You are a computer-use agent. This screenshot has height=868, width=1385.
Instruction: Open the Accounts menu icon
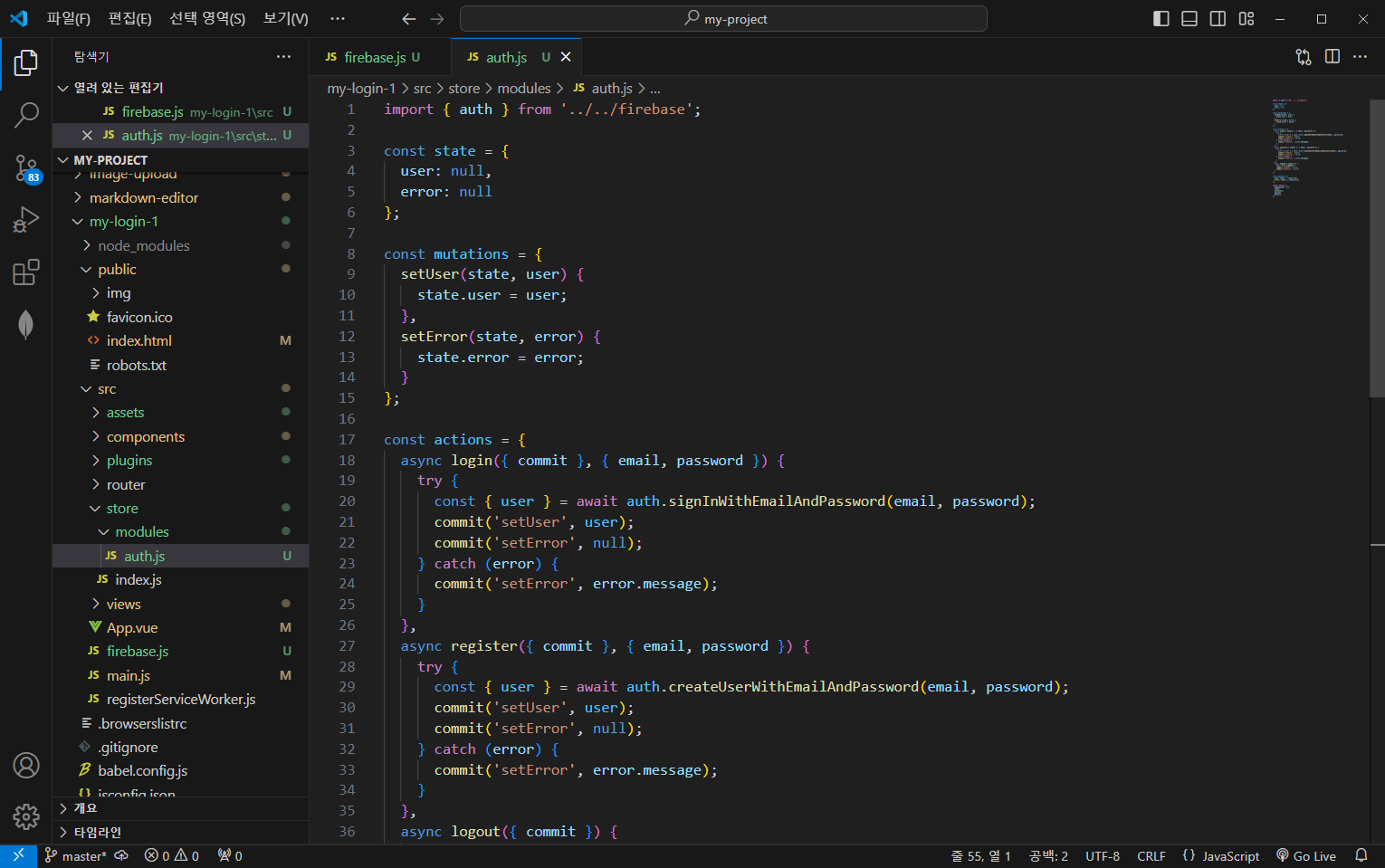click(26, 766)
